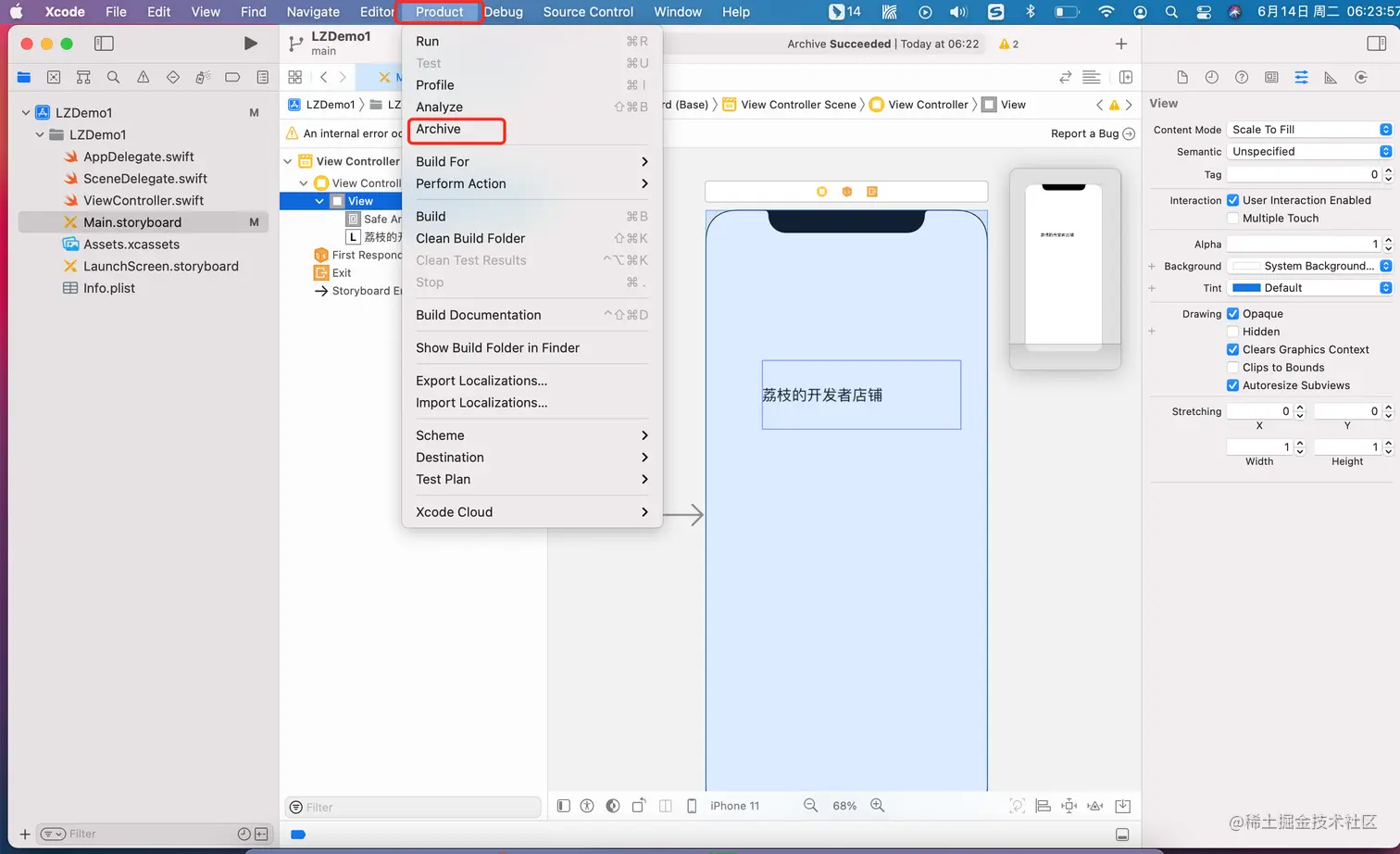The image size is (1400, 854).
Task: Open the Issue navigator warning triangle
Action: coord(143,78)
